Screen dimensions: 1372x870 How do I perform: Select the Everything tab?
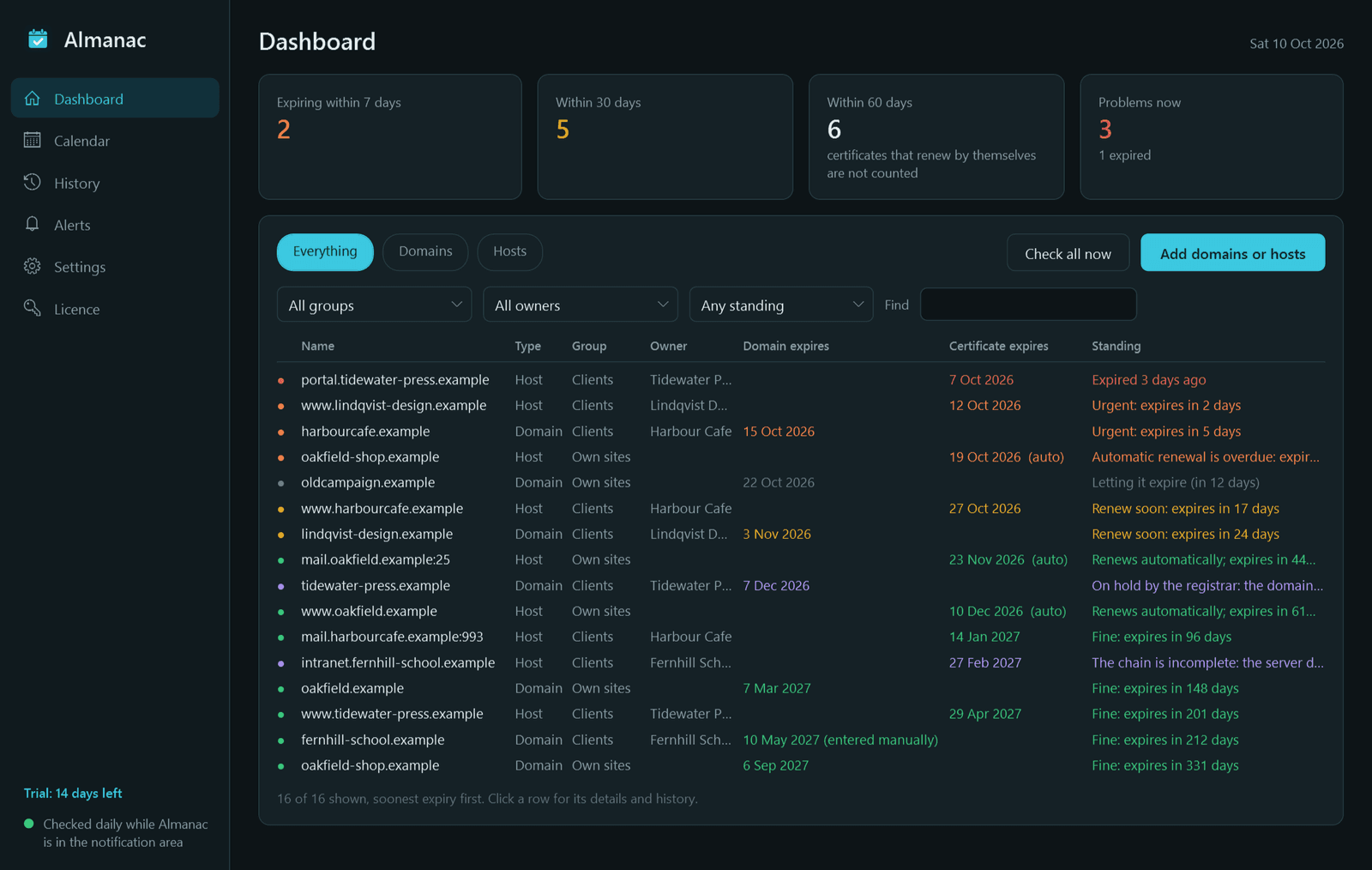325,251
